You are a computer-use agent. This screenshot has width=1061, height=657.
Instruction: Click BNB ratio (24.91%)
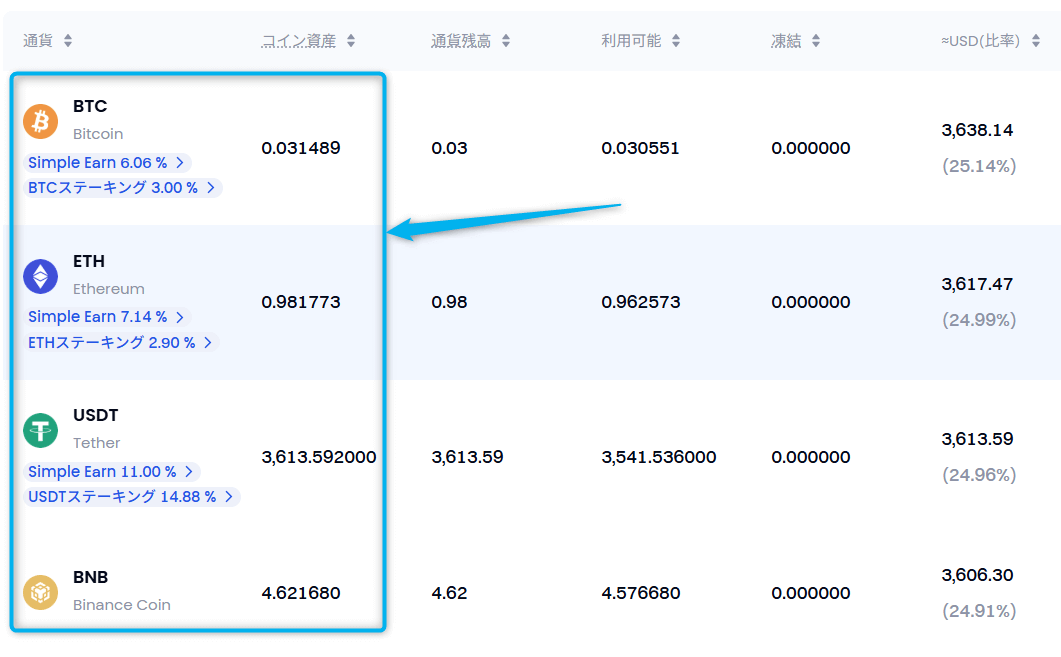point(979,611)
